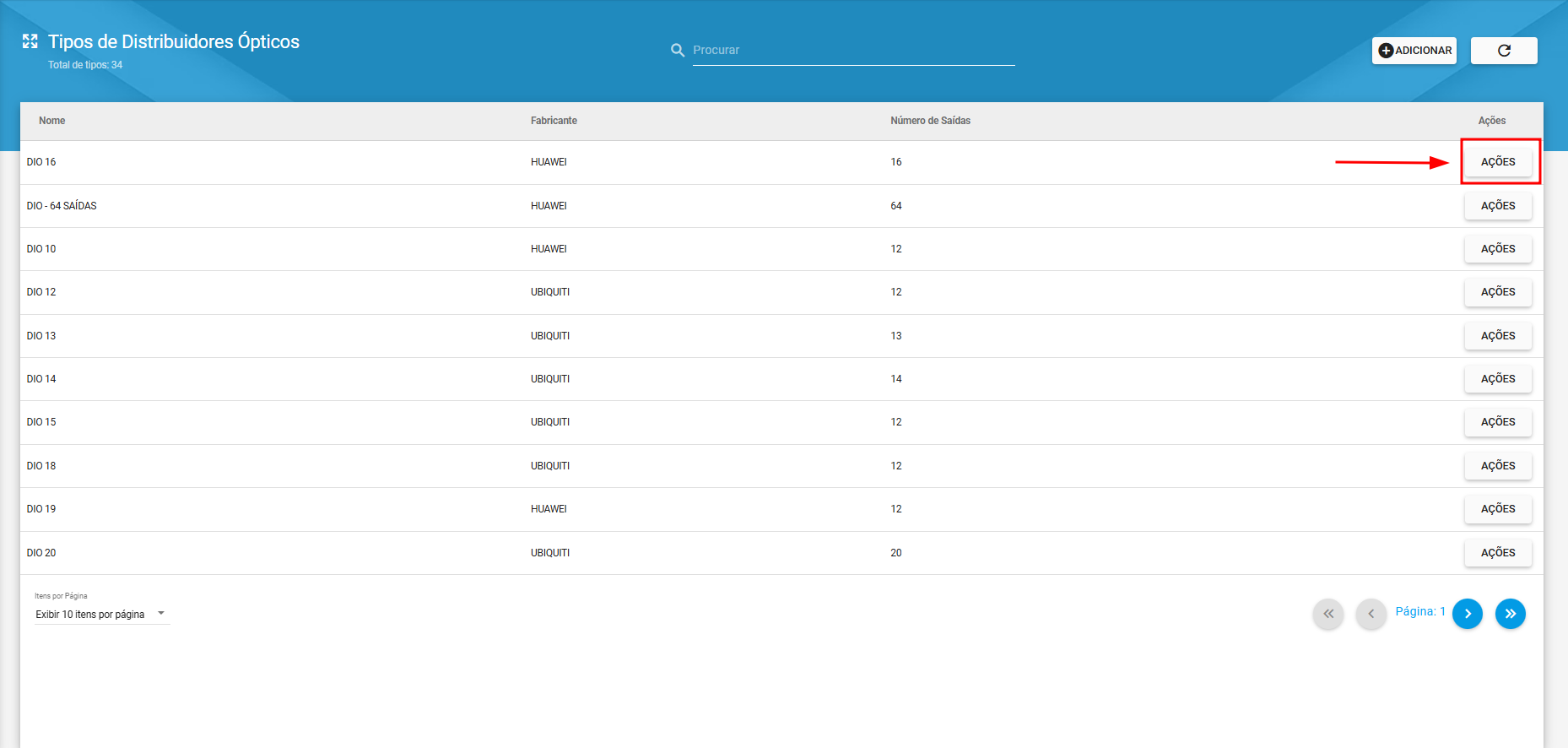This screenshot has width=1568, height=748.
Task: Go to the next page with the right chevron
Action: (1468, 614)
